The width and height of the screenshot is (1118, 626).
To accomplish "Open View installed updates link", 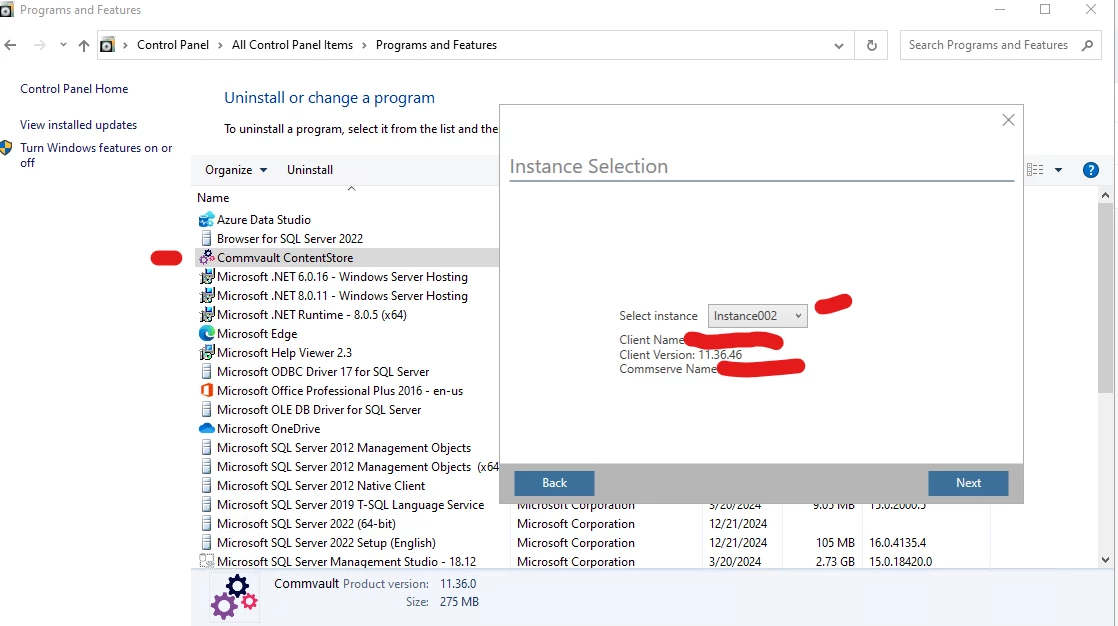I will [78, 125].
